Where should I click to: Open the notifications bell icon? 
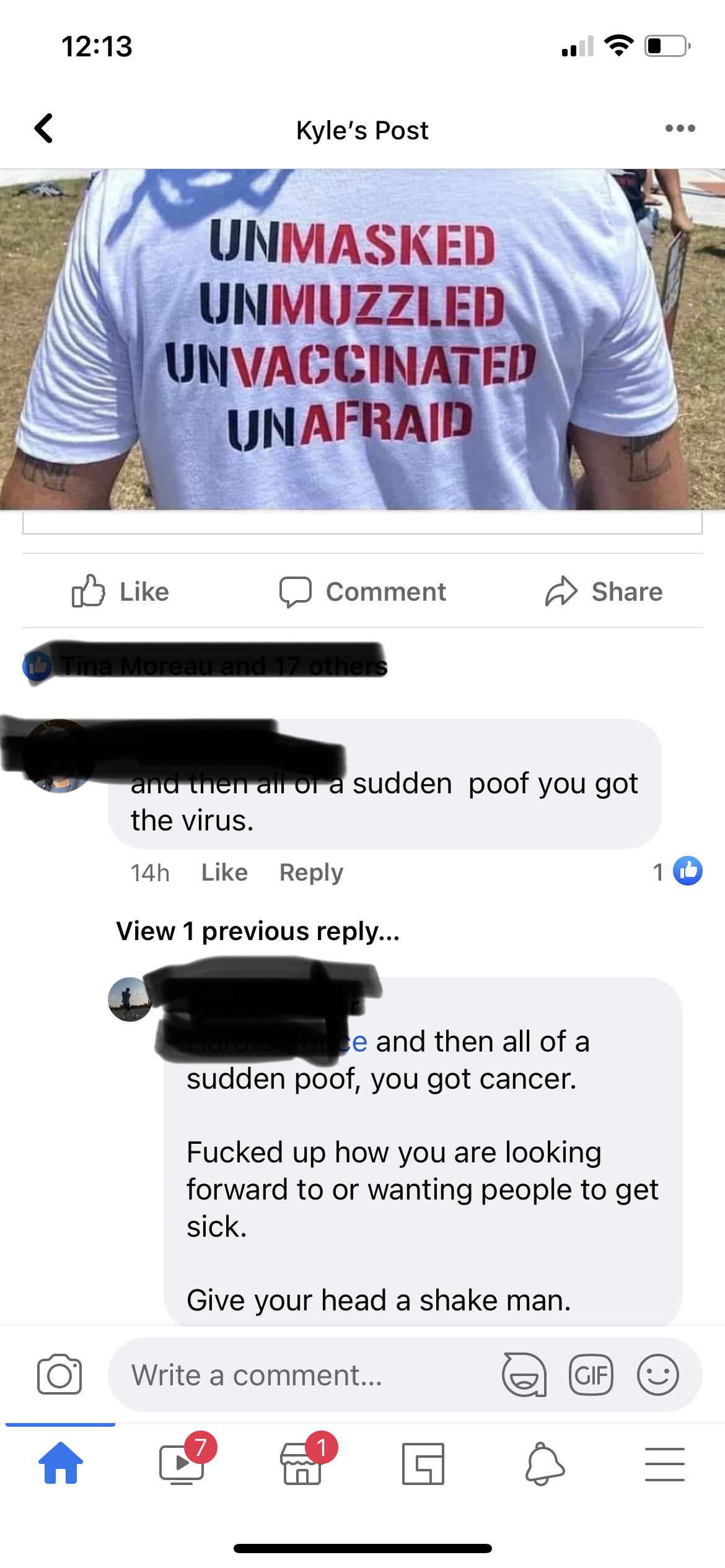coord(544,1463)
